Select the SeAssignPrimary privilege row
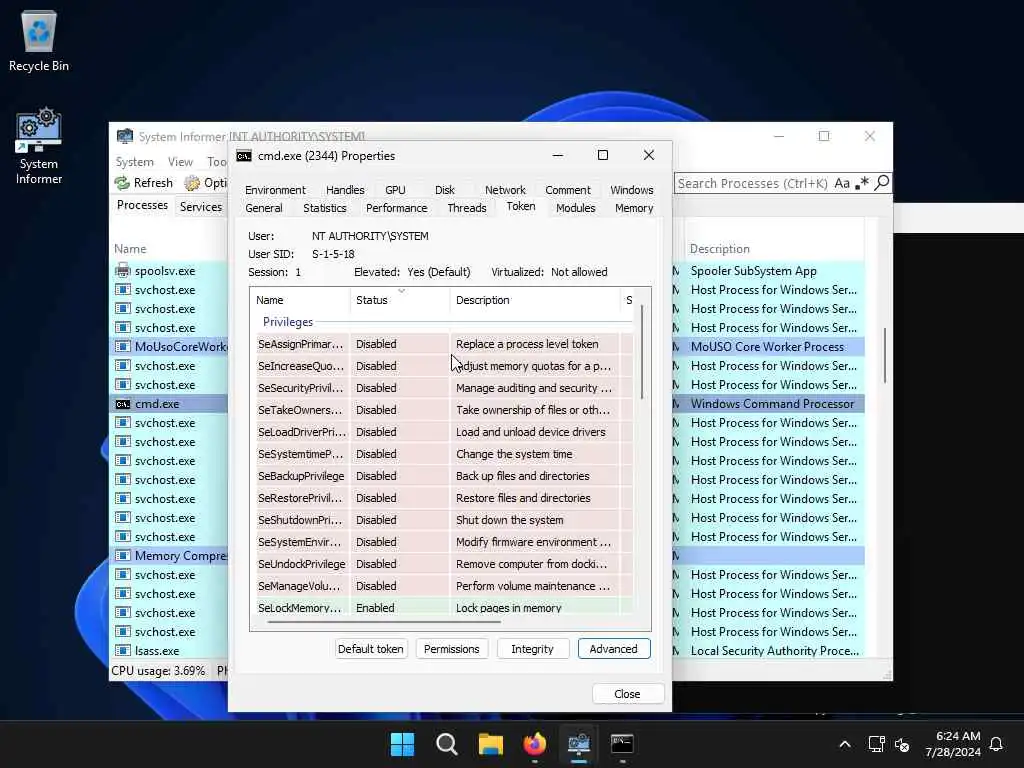This screenshot has height=768, width=1024. point(444,344)
